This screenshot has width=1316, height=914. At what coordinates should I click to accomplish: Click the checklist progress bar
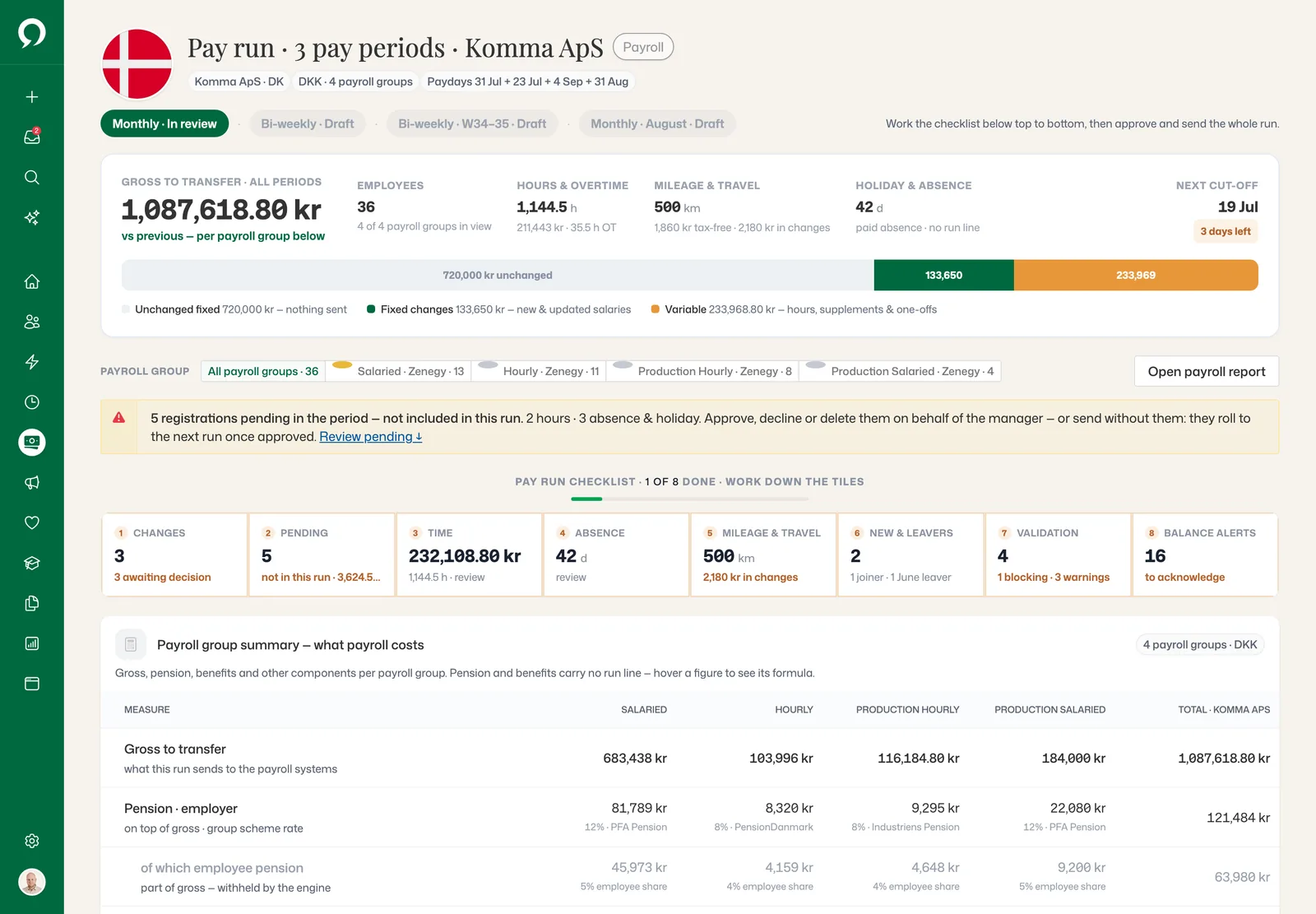coord(689,499)
